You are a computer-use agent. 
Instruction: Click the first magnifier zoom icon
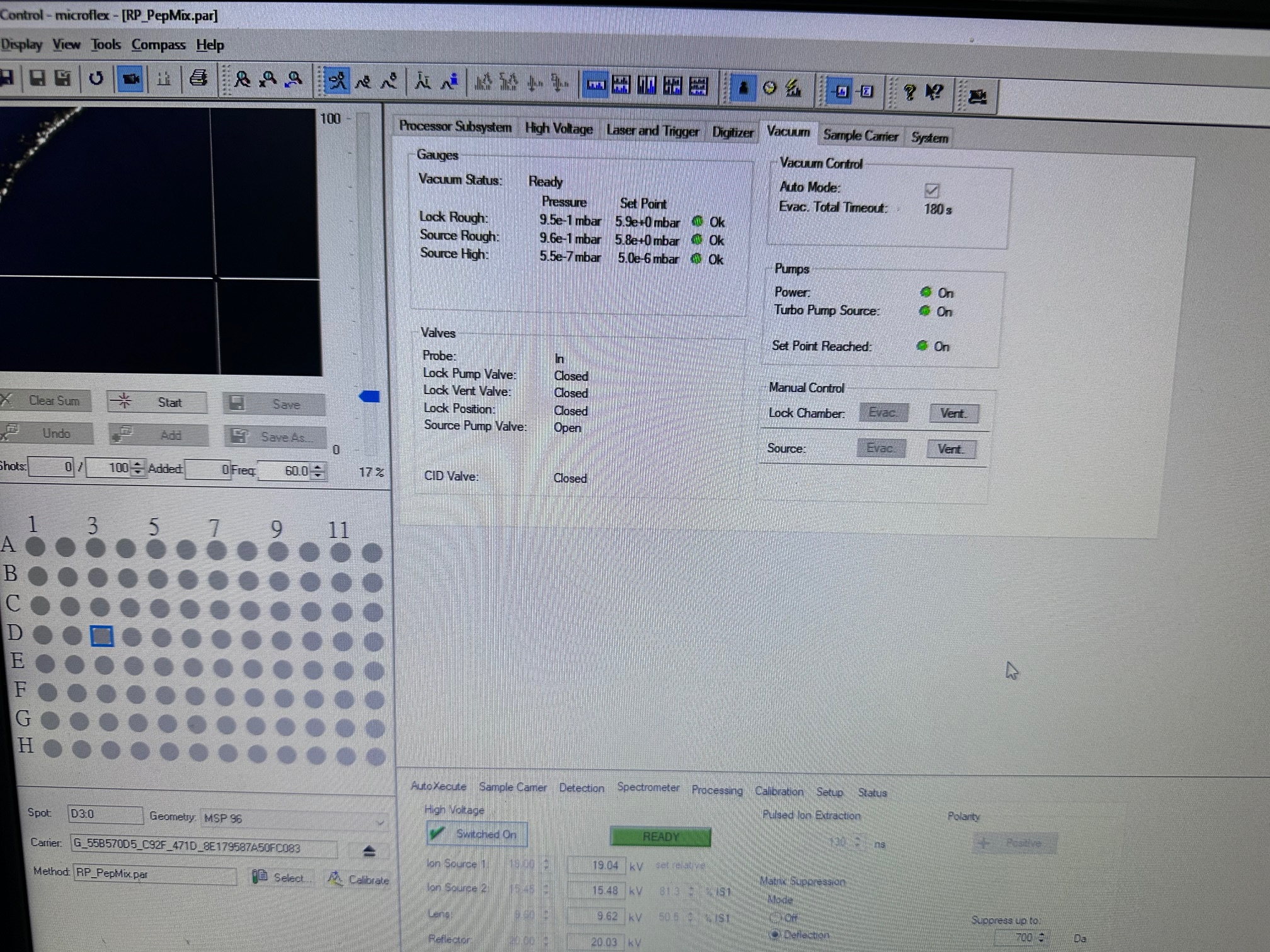click(x=242, y=79)
